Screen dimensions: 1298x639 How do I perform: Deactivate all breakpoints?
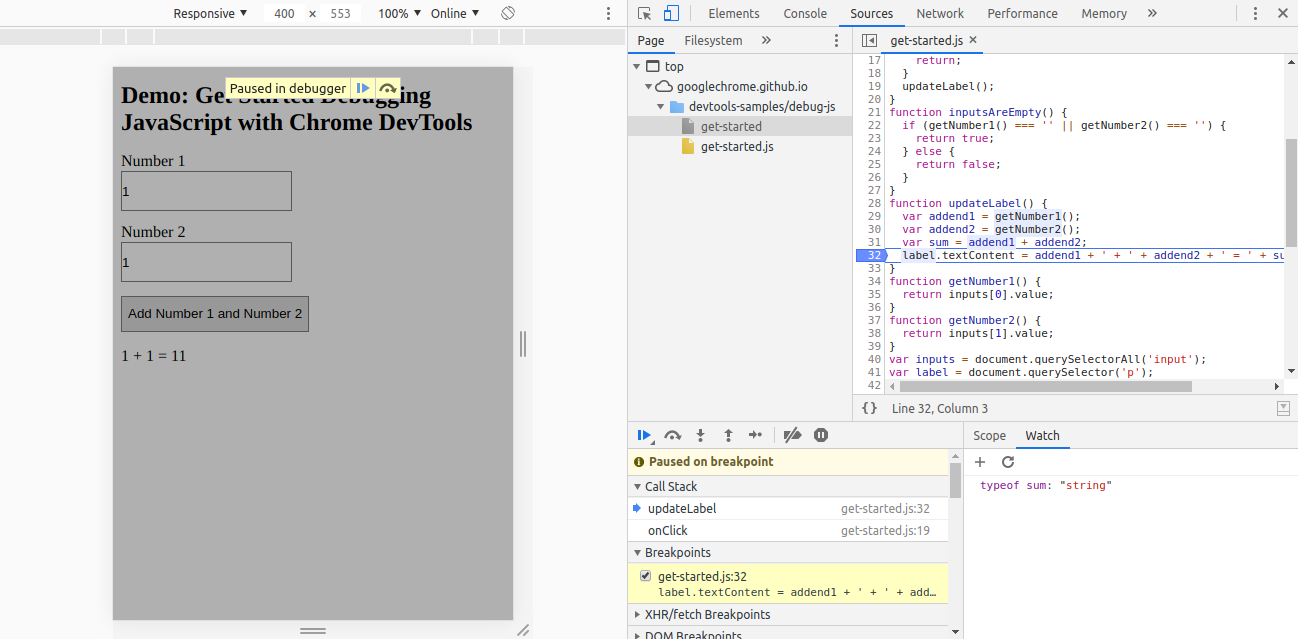(x=791, y=434)
